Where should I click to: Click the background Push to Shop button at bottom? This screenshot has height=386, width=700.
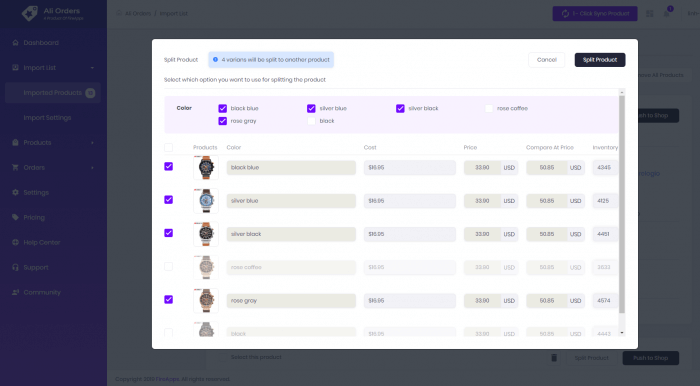tap(650, 358)
